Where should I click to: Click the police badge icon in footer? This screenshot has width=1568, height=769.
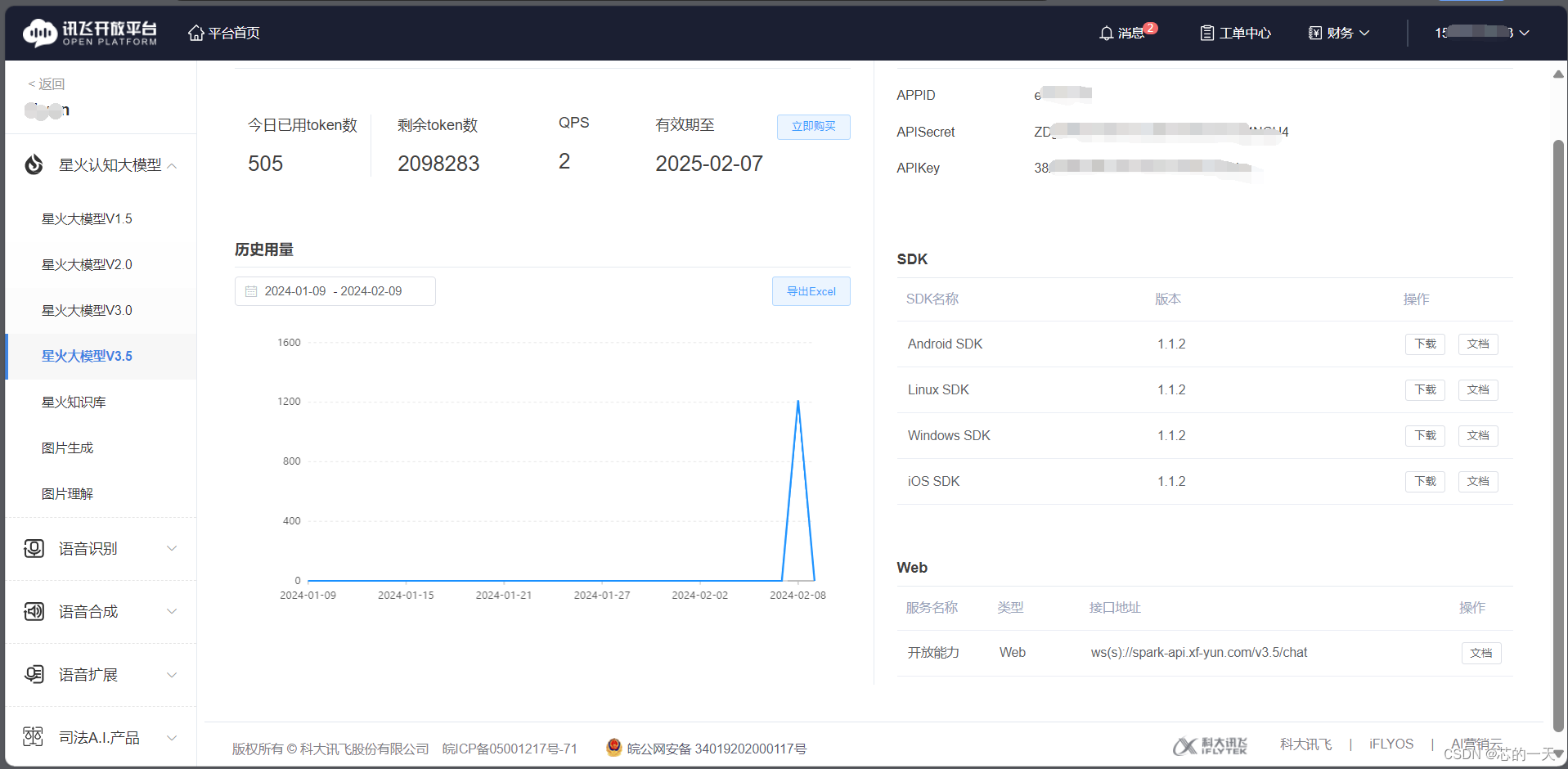613,747
